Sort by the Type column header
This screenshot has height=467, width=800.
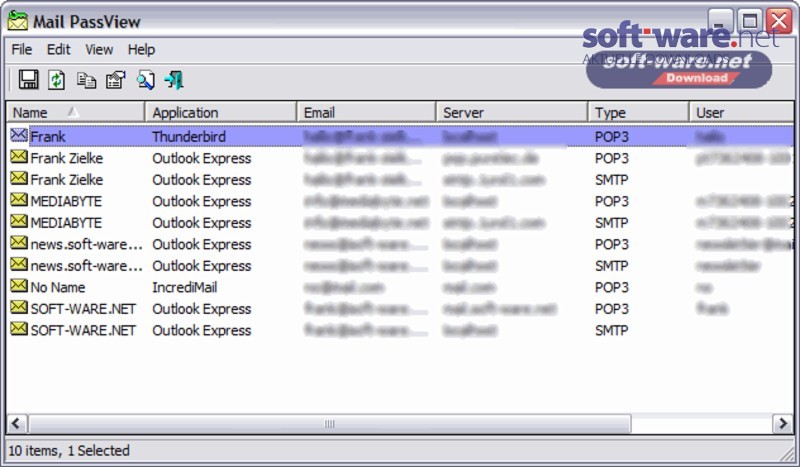[x=638, y=112]
